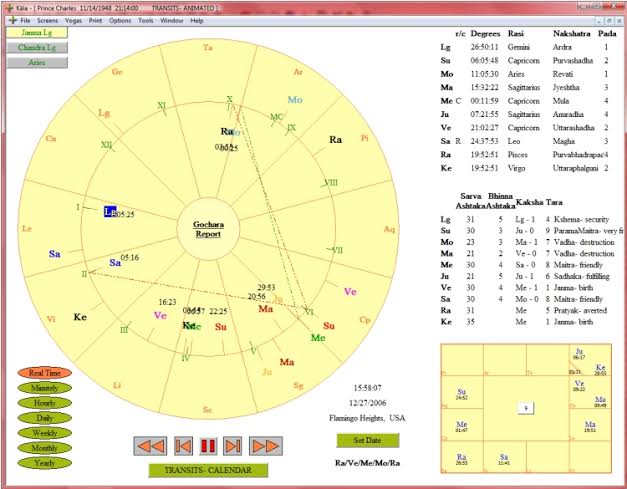Click the transit date 12/27/2006

point(367,403)
